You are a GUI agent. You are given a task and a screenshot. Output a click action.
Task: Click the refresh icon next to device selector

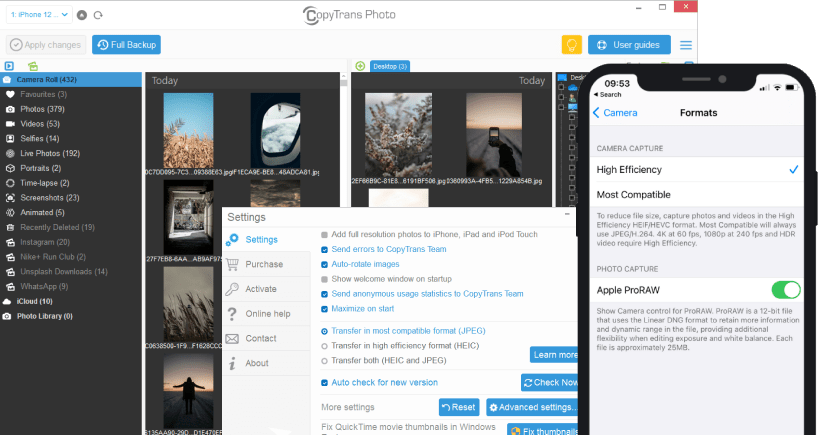[x=98, y=15]
